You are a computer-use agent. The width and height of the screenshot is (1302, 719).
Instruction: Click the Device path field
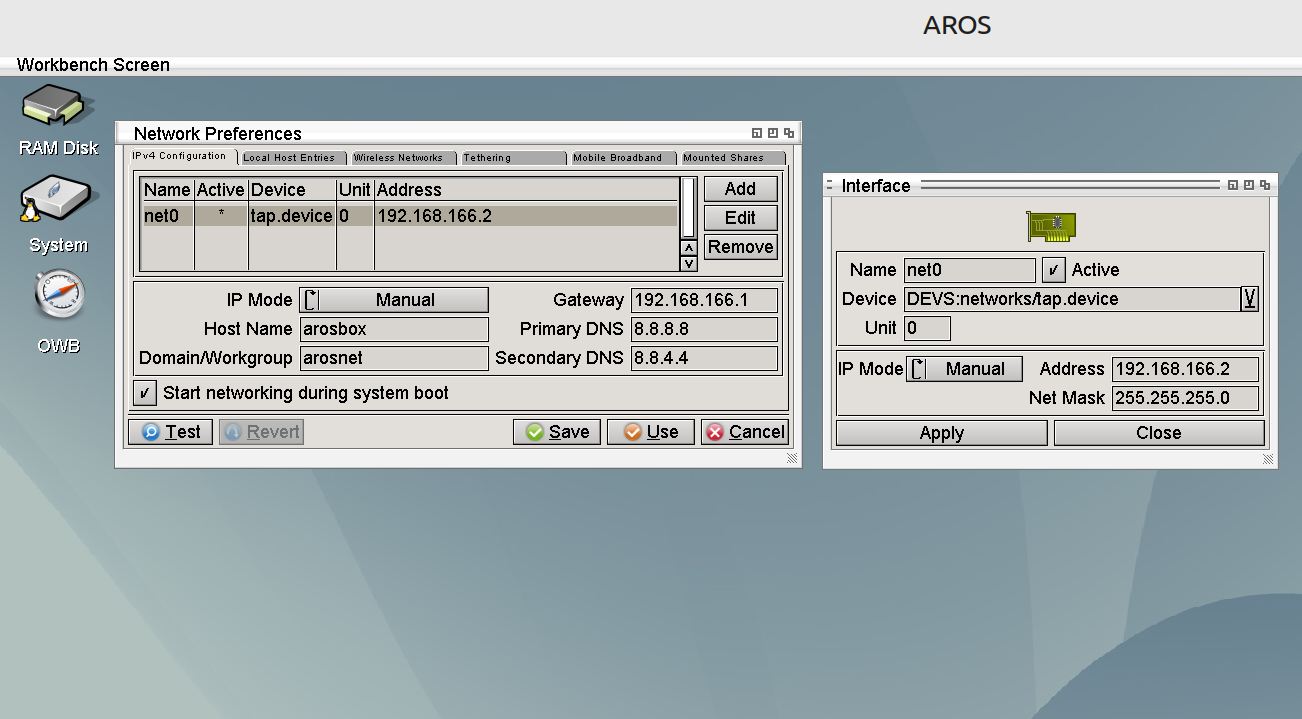point(1072,299)
